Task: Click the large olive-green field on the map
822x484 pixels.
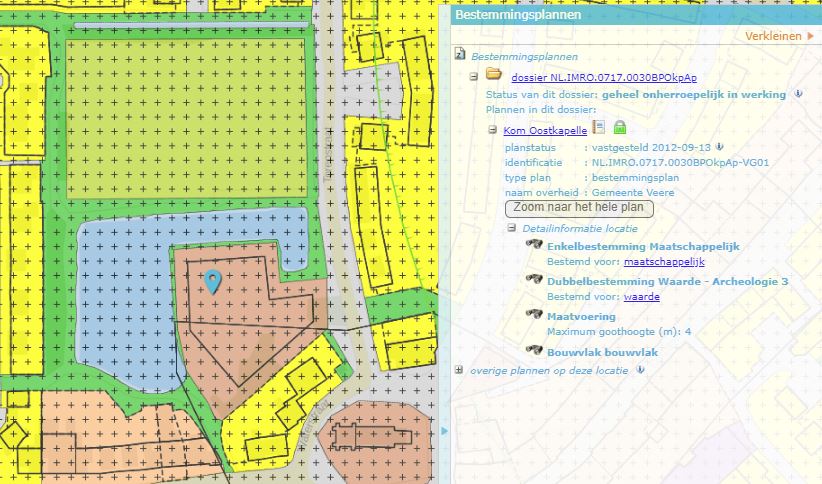Action: coord(186,118)
